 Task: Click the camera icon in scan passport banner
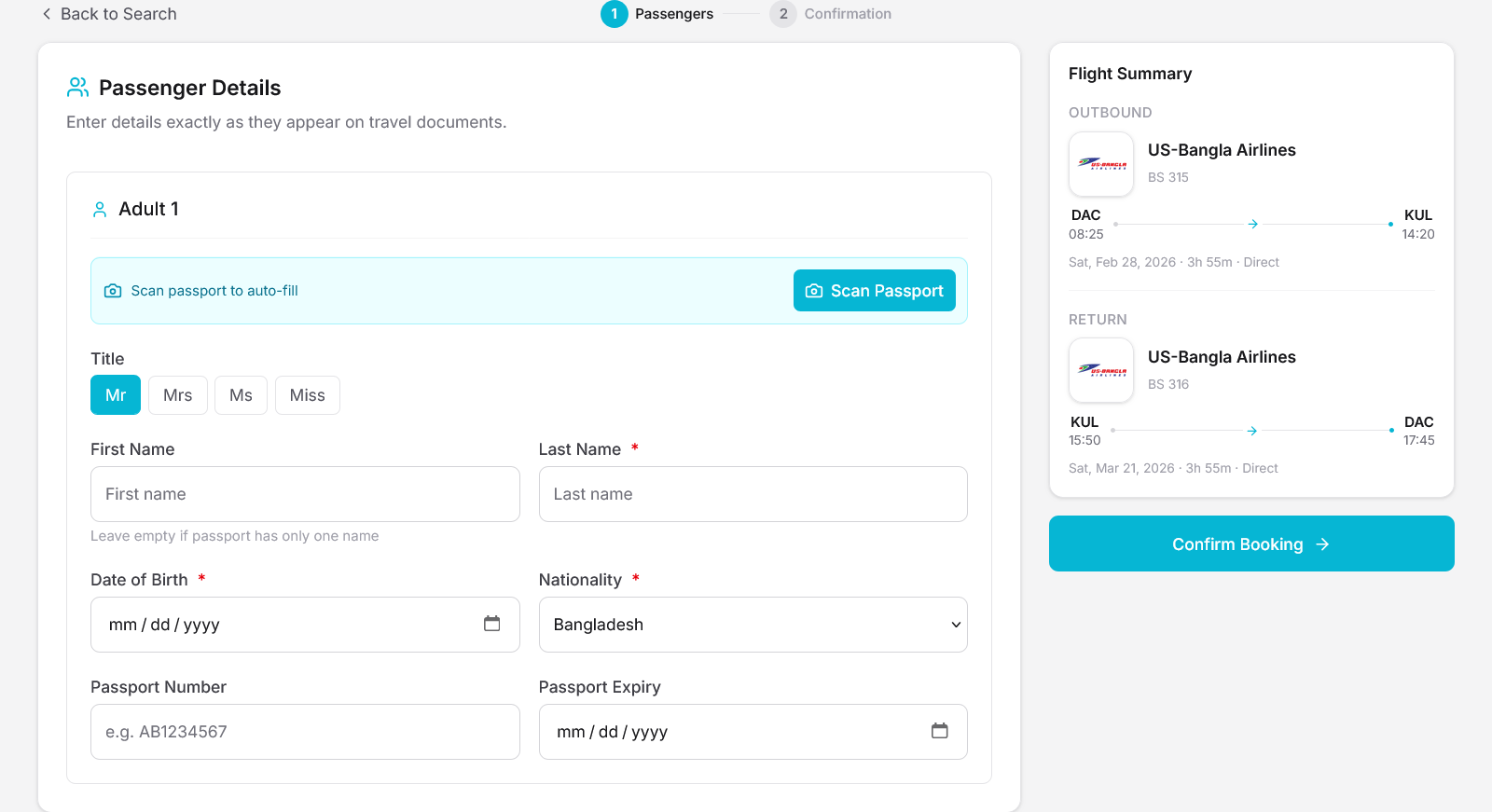pos(113,290)
